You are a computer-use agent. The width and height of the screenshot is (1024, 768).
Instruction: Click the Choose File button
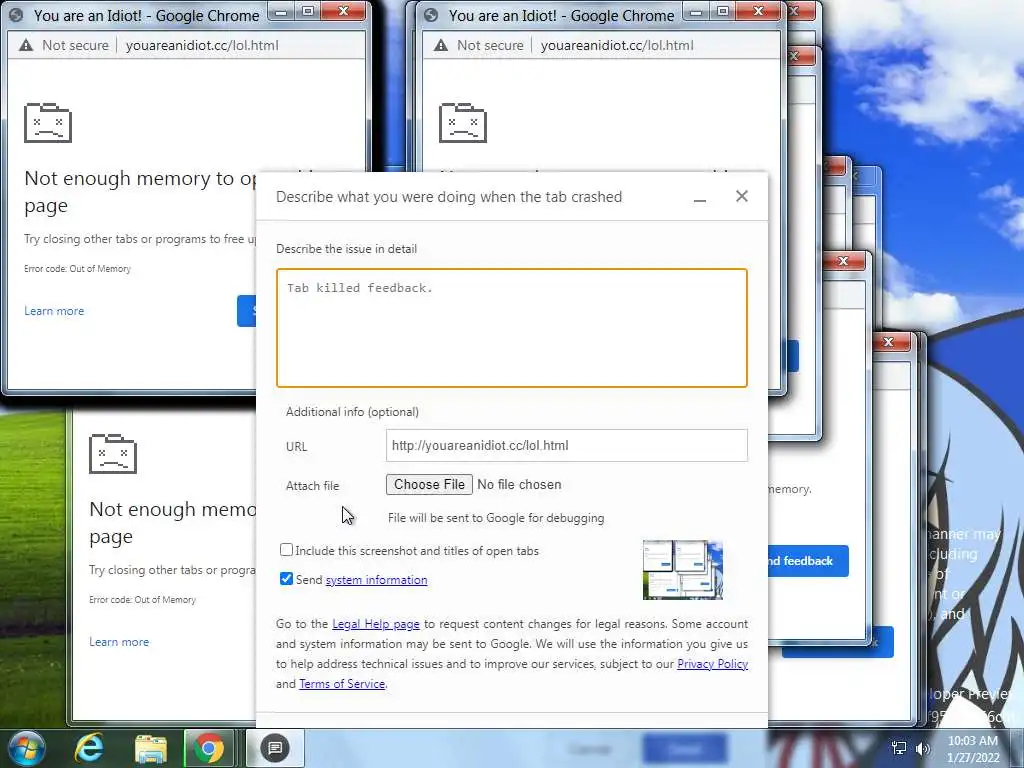pos(429,485)
